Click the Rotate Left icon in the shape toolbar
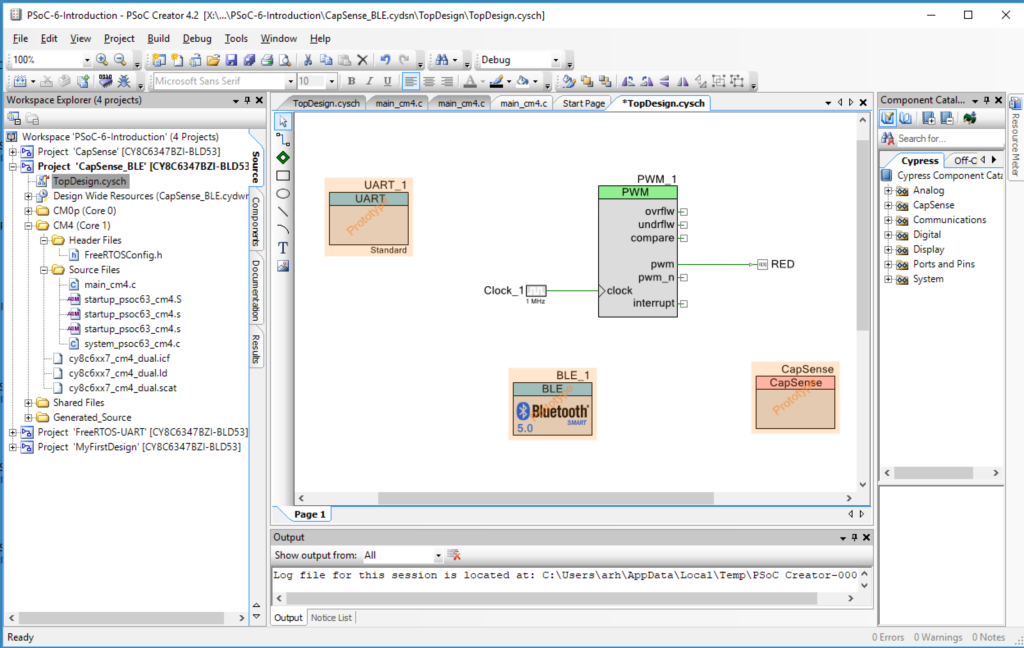The width and height of the screenshot is (1024, 648). click(x=628, y=81)
